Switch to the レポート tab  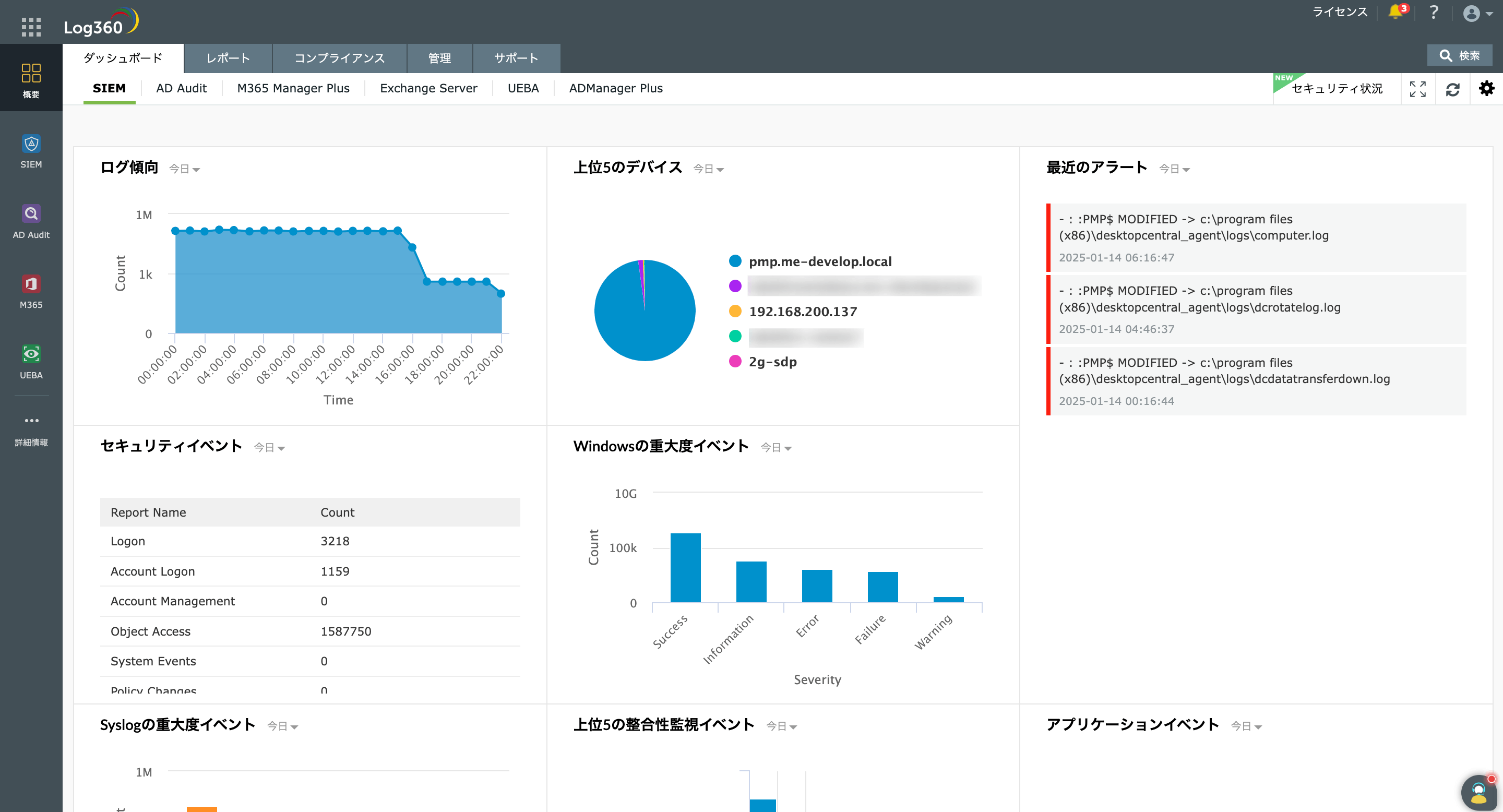pos(228,58)
